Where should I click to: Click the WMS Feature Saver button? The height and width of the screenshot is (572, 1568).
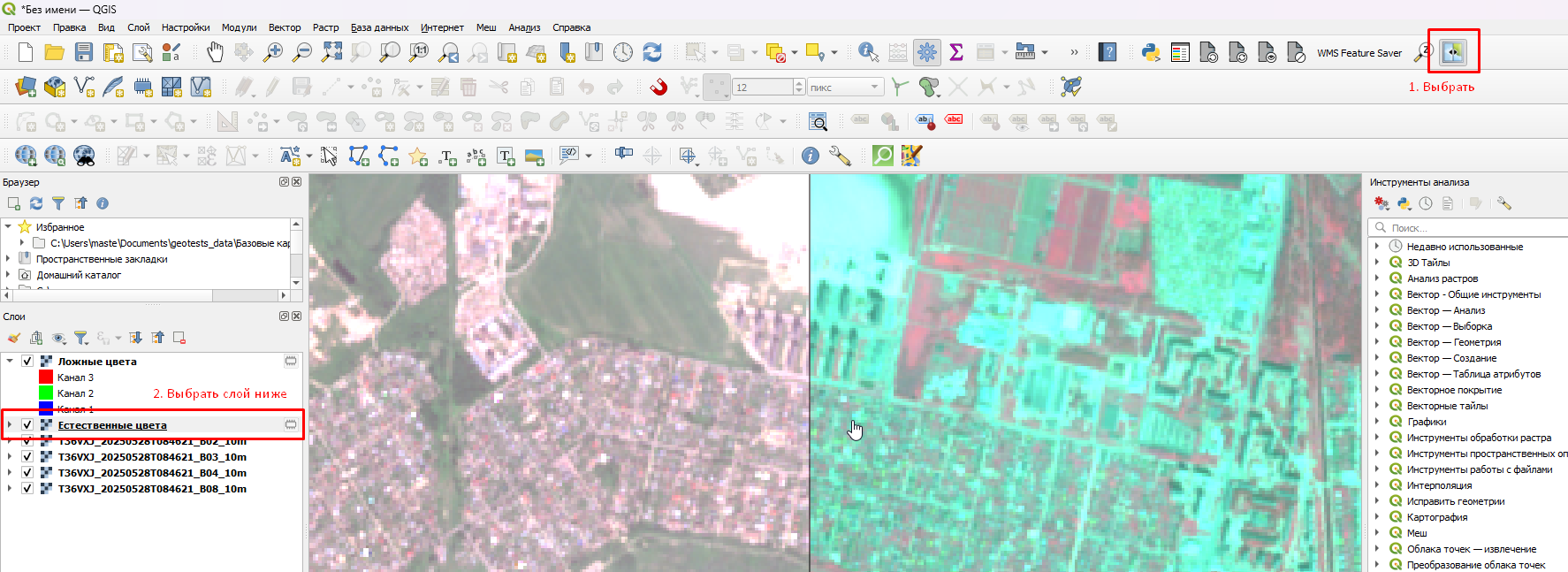1359,53
